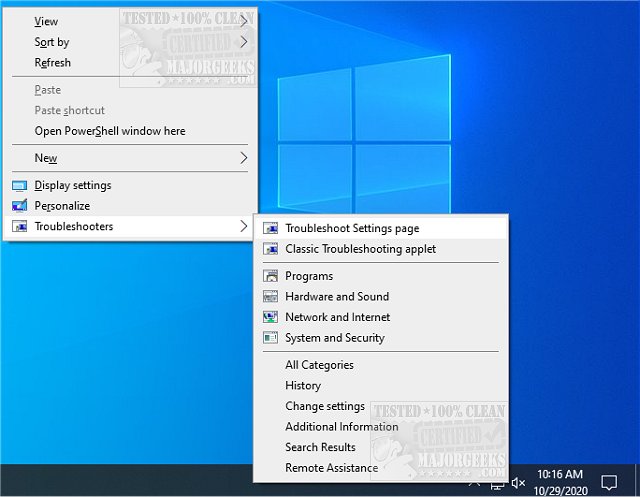Choose Open PowerShell window here
Screen dimensions: 640x497
tap(110, 131)
